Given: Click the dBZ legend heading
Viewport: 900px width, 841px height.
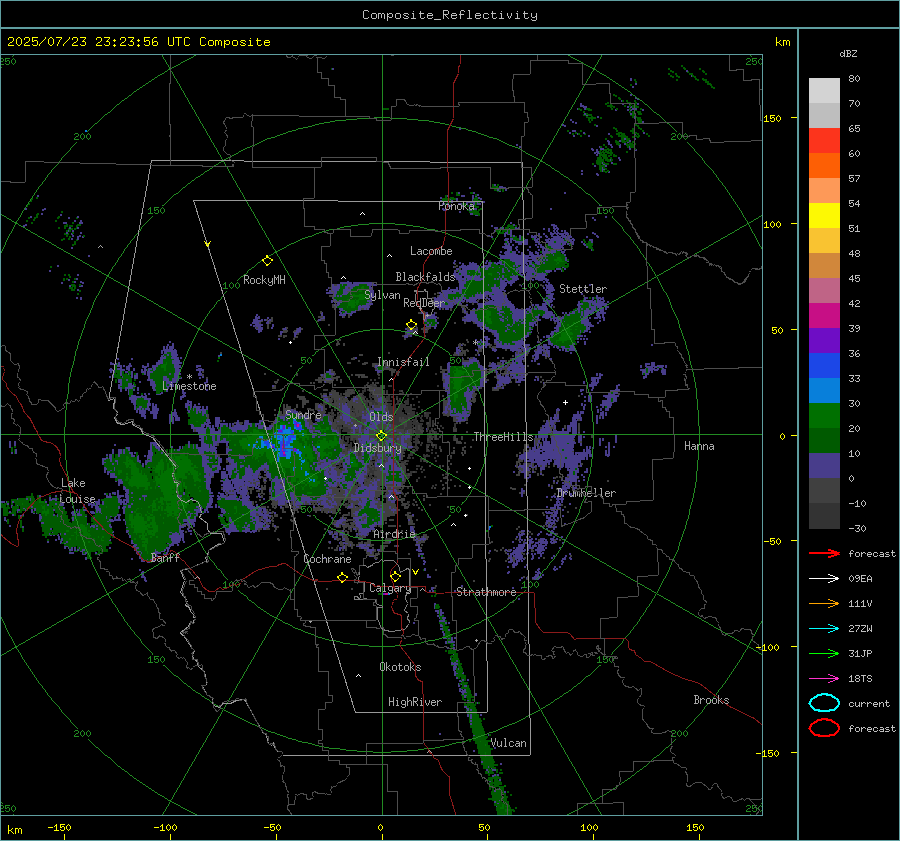Looking at the screenshot, I should 848,54.
